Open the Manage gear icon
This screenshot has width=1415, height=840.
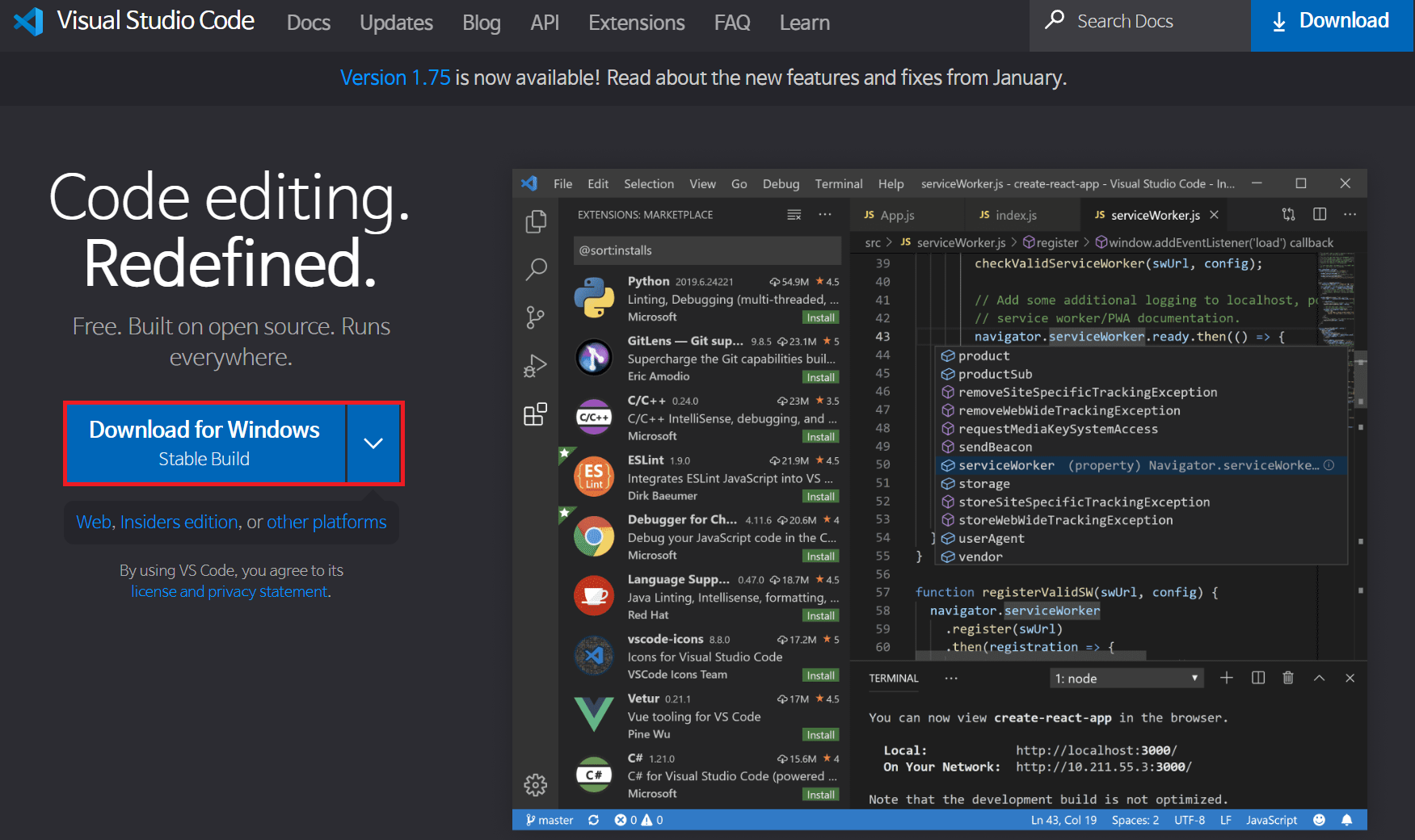536,784
